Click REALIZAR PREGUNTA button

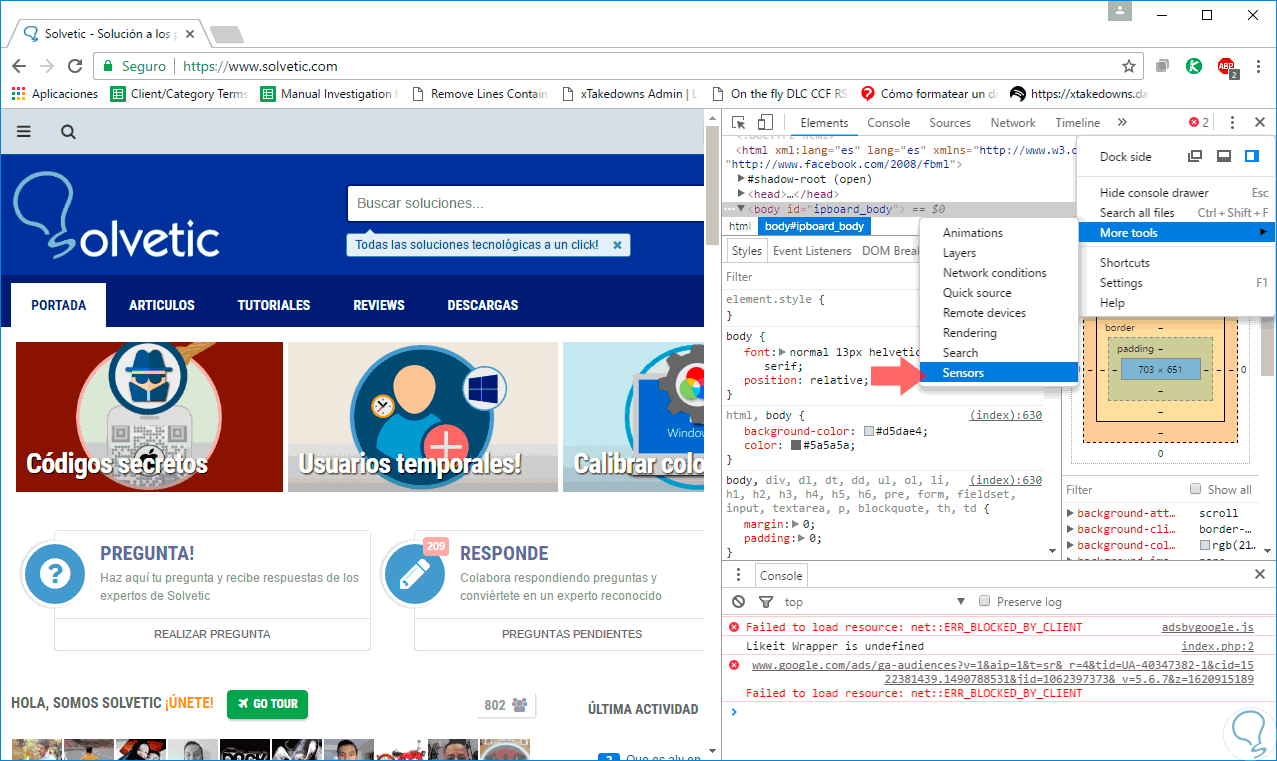(212, 634)
